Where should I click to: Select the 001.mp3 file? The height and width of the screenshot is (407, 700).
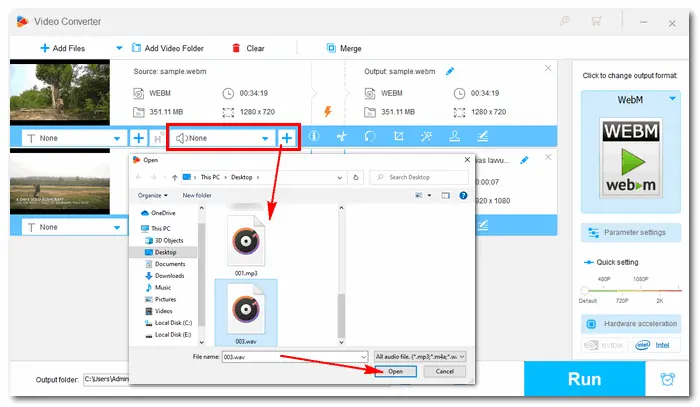coord(246,246)
